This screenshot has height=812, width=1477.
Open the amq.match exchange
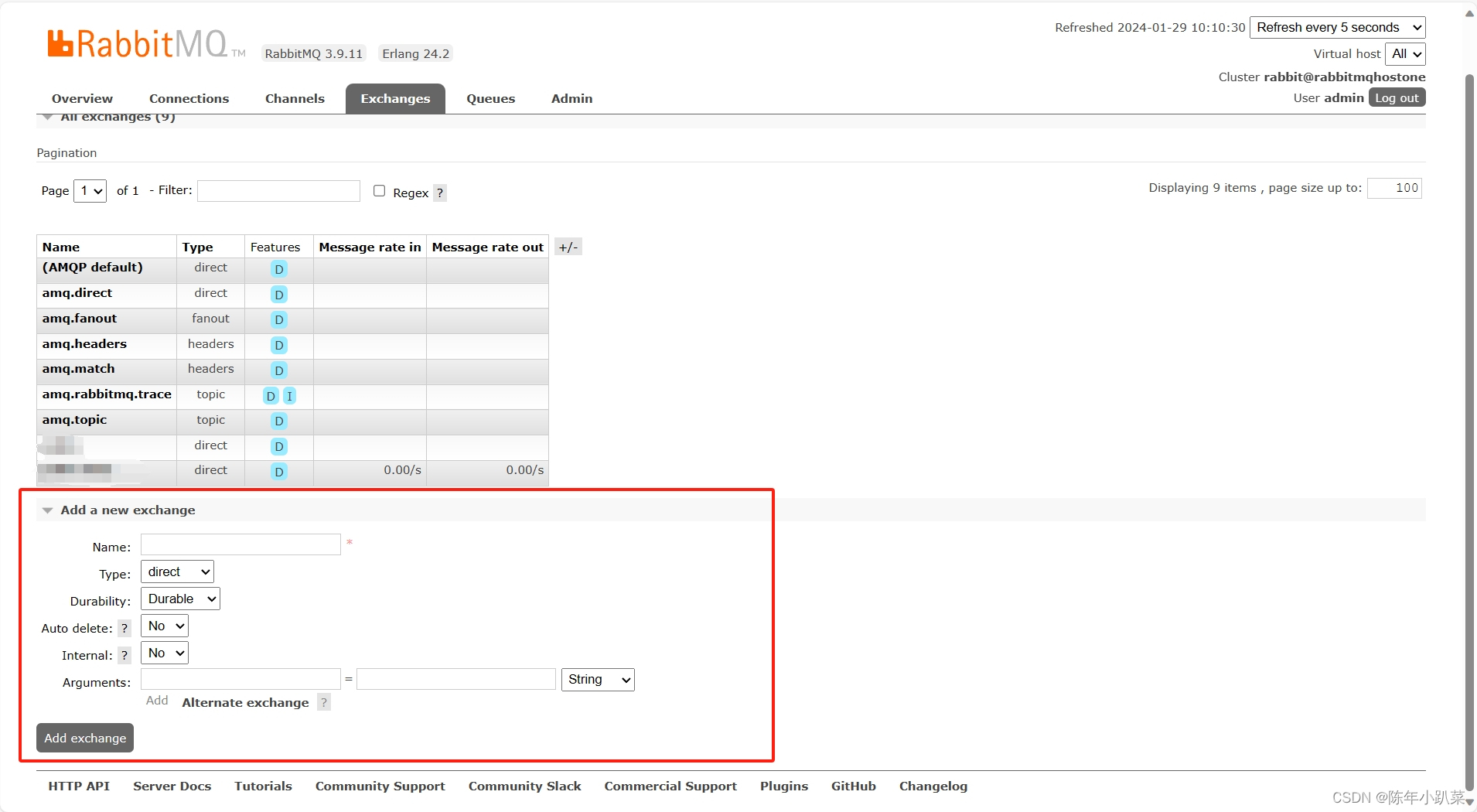tap(78, 369)
